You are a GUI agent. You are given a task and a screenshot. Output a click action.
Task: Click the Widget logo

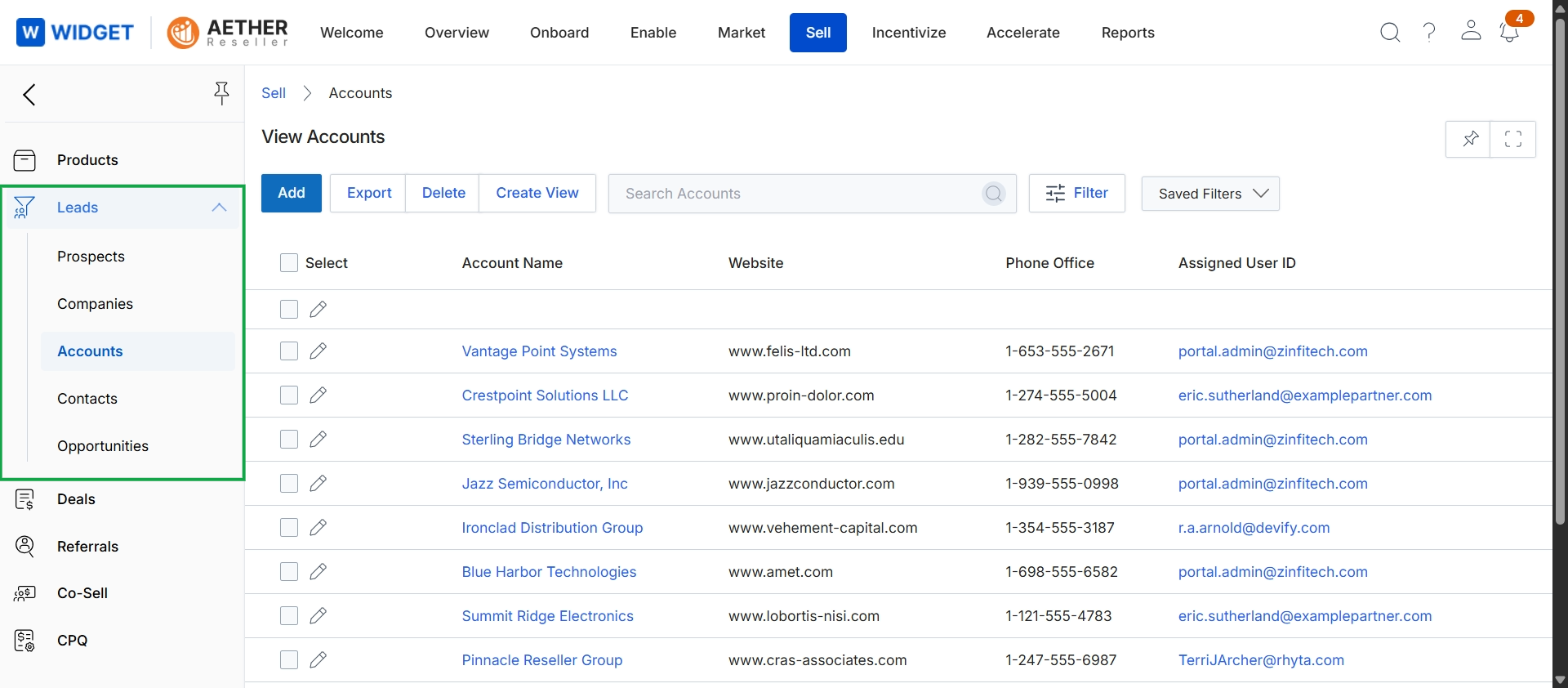[x=75, y=33]
